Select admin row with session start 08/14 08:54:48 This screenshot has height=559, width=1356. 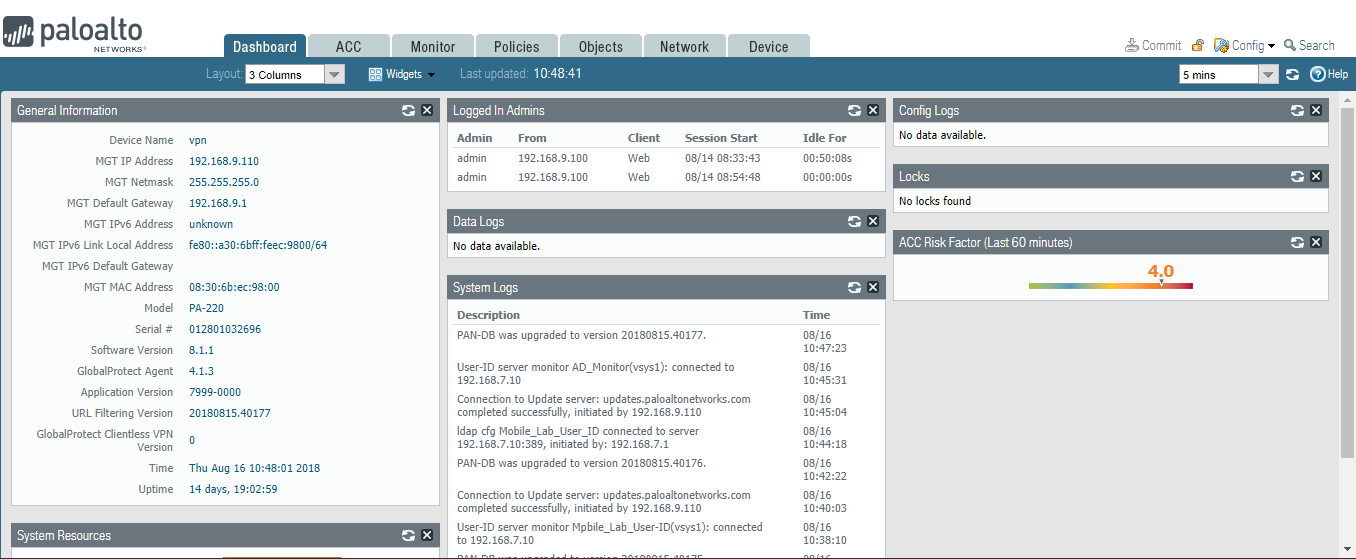pos(664,177)
